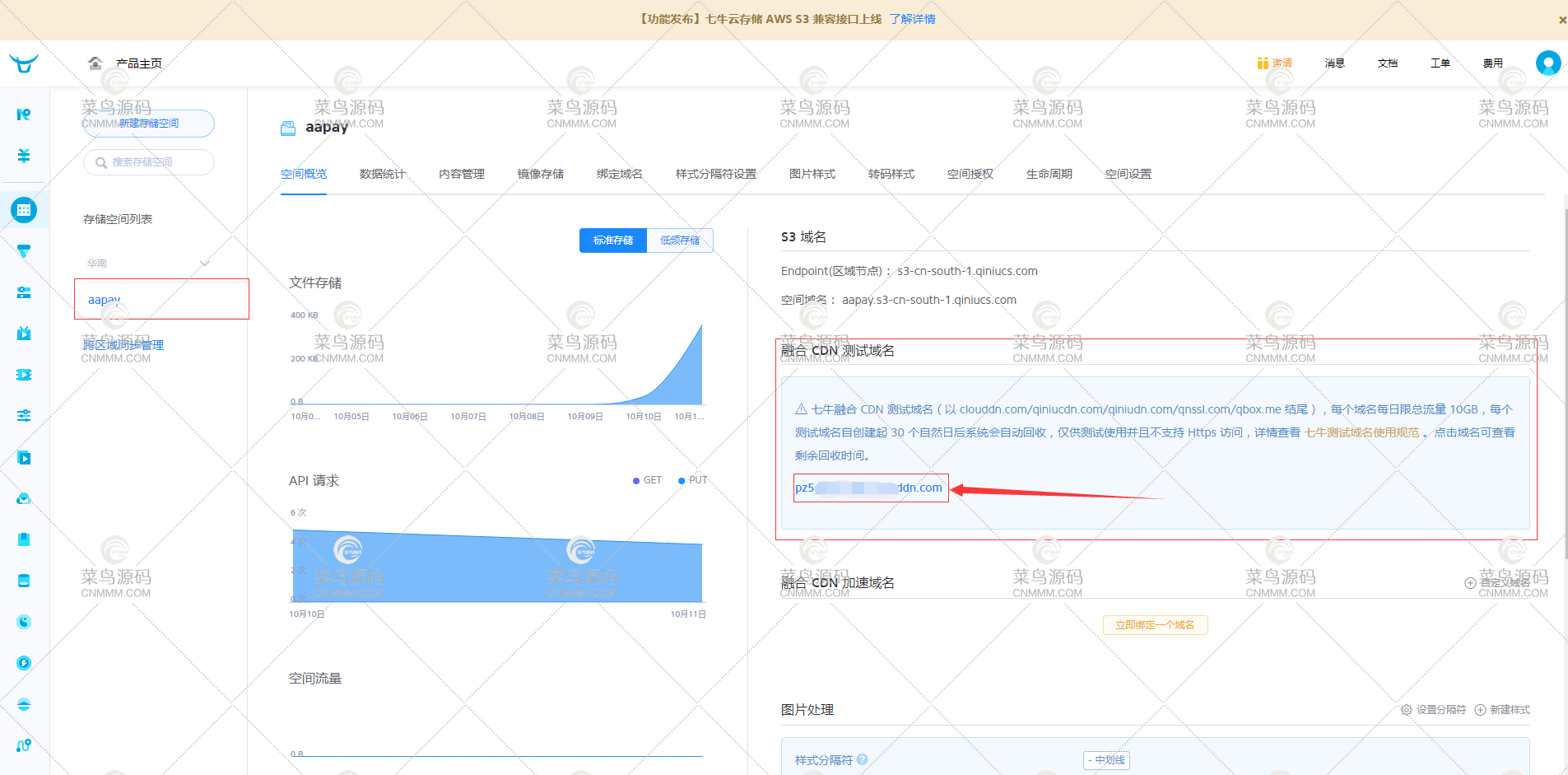Open 文档 in top bar

pyautogui.click(x=1388, y=63)
